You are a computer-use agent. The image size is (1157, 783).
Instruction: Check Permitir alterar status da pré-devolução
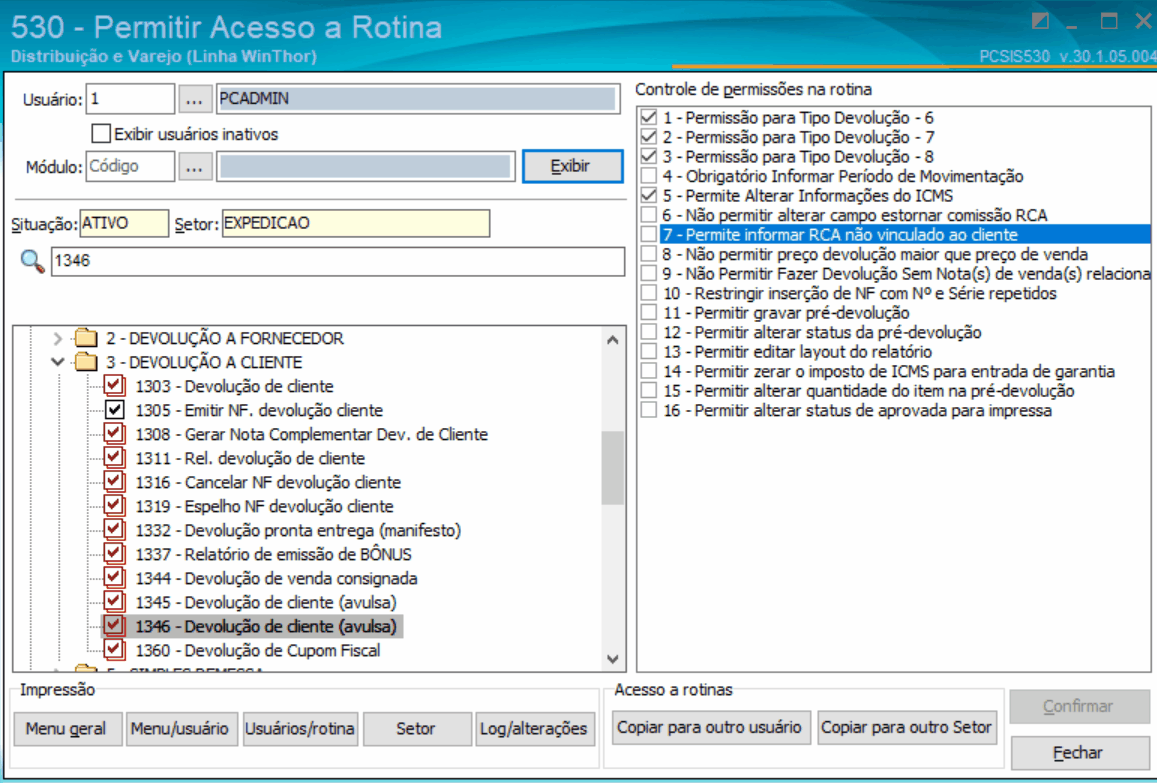point(649,332)
